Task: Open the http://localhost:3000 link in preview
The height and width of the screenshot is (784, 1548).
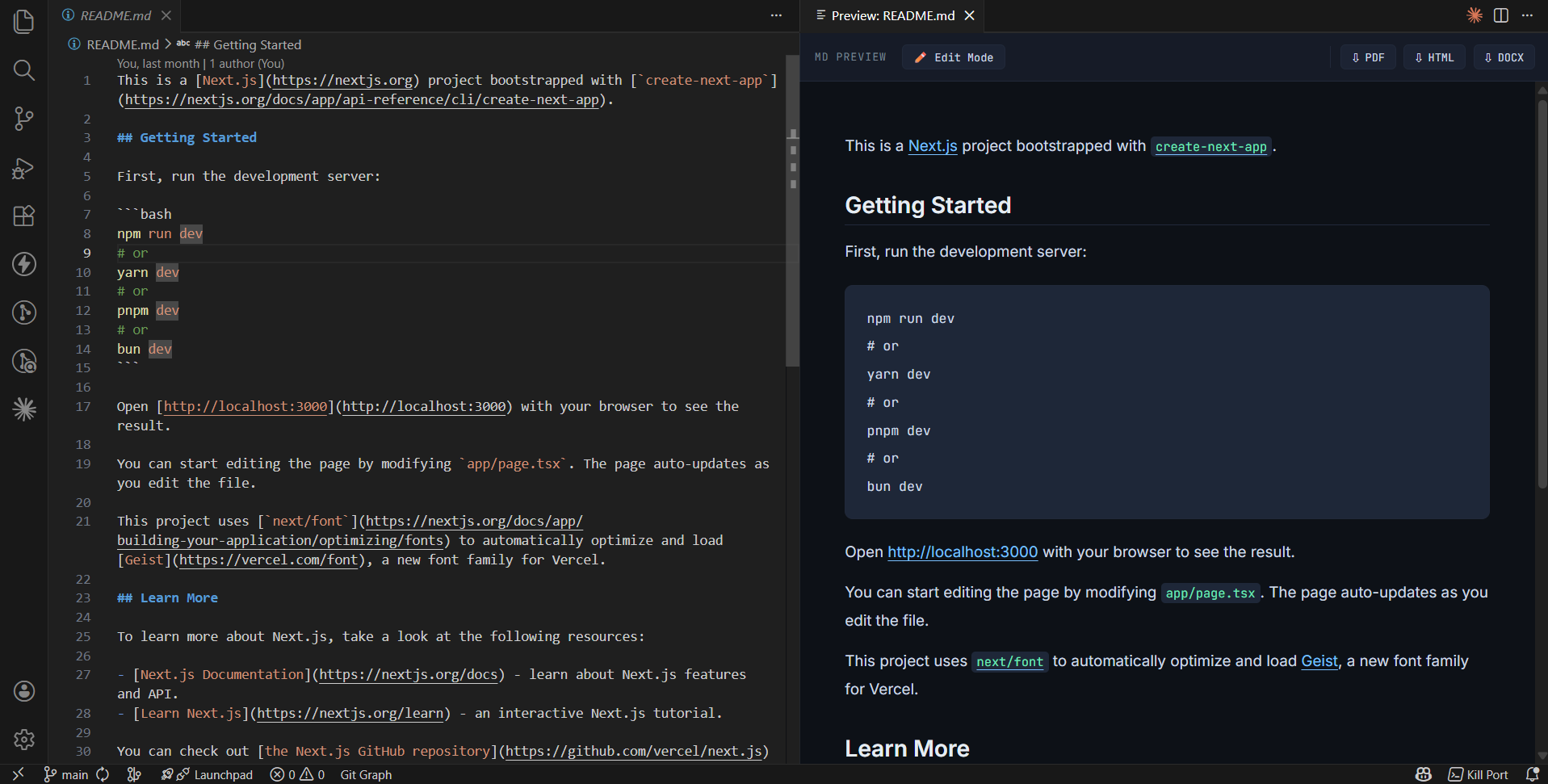Action: point(962,552)
